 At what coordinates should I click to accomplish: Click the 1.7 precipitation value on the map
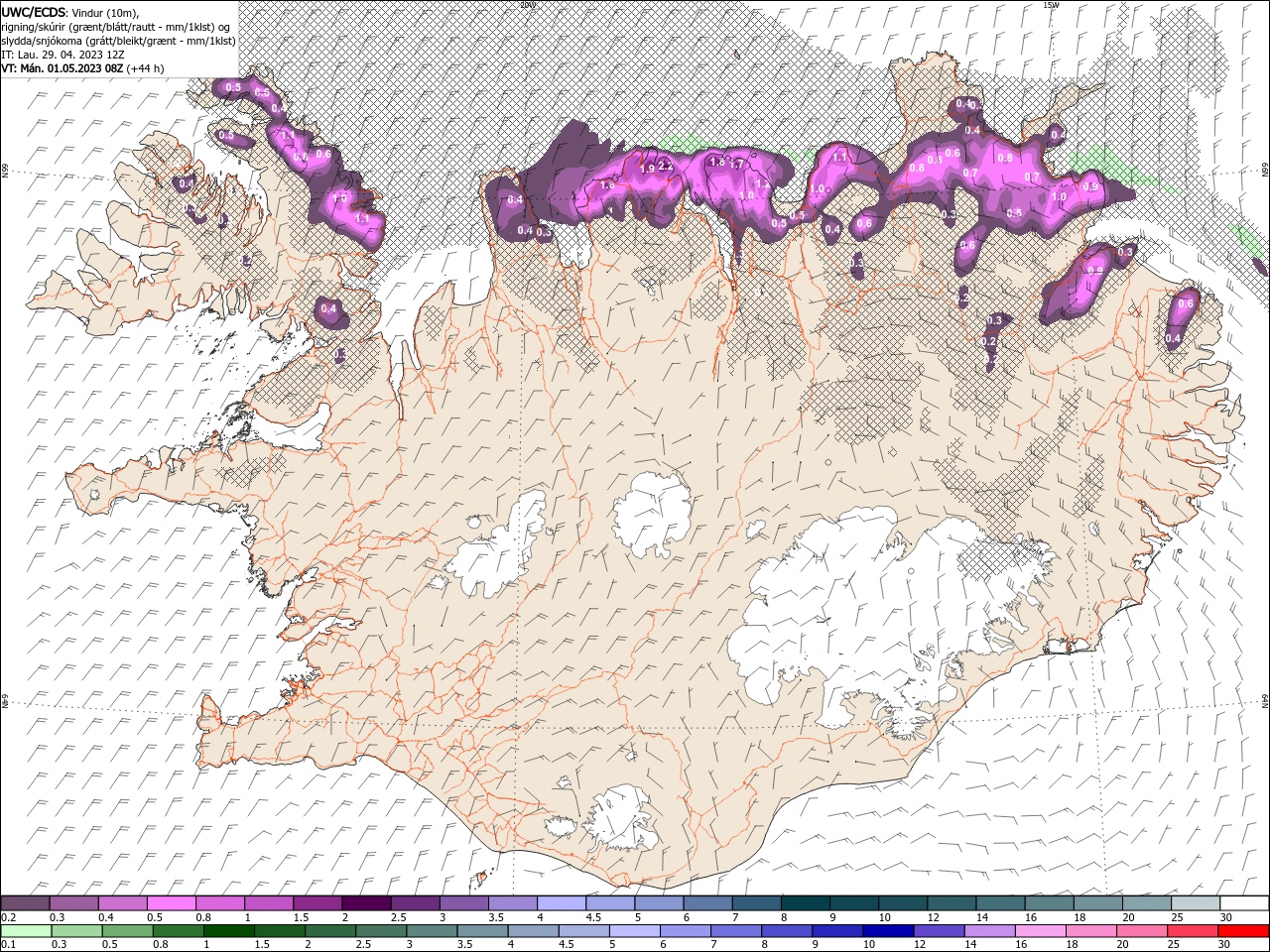tap(737, 164)
